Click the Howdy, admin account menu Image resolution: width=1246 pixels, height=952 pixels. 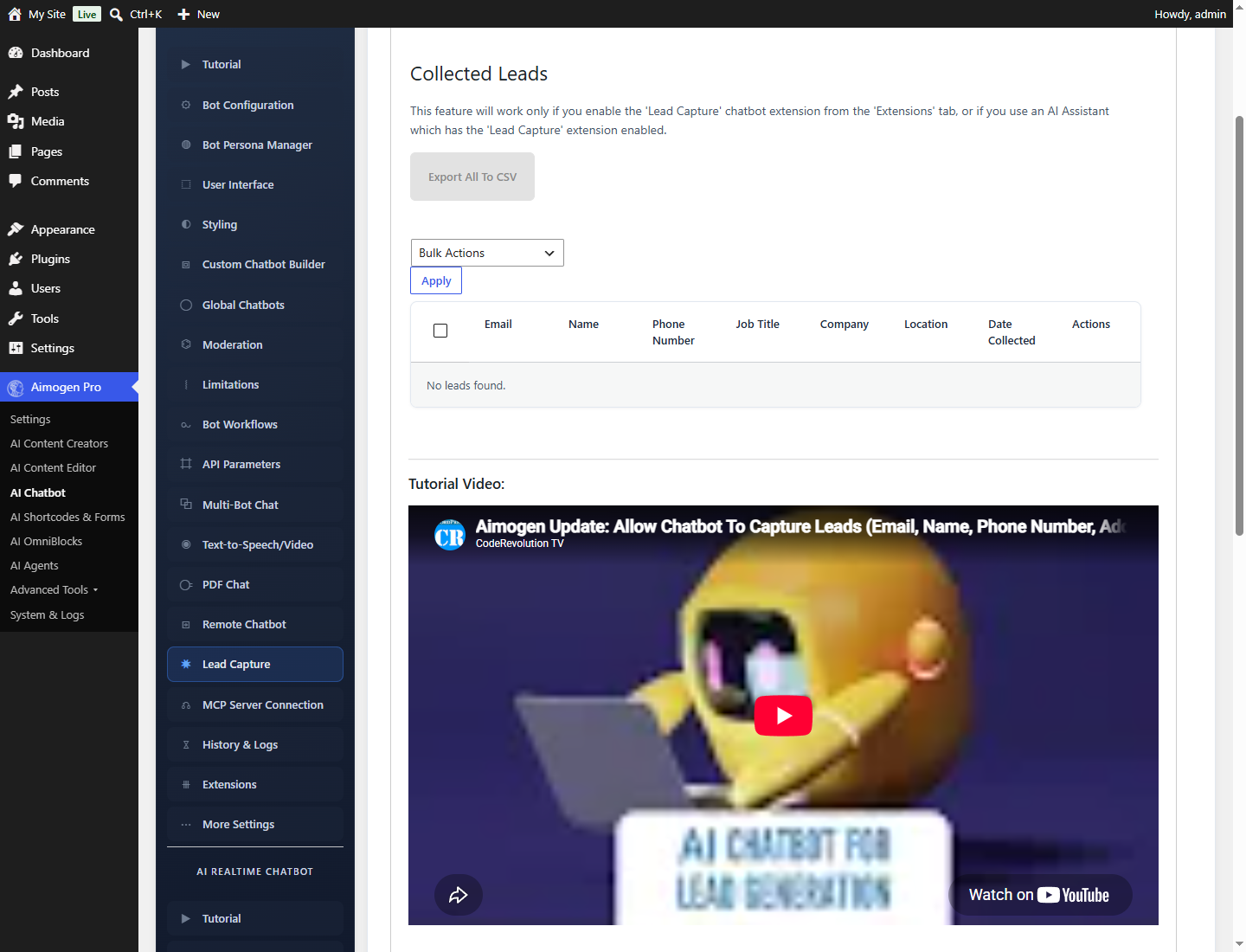point(1190,14)
